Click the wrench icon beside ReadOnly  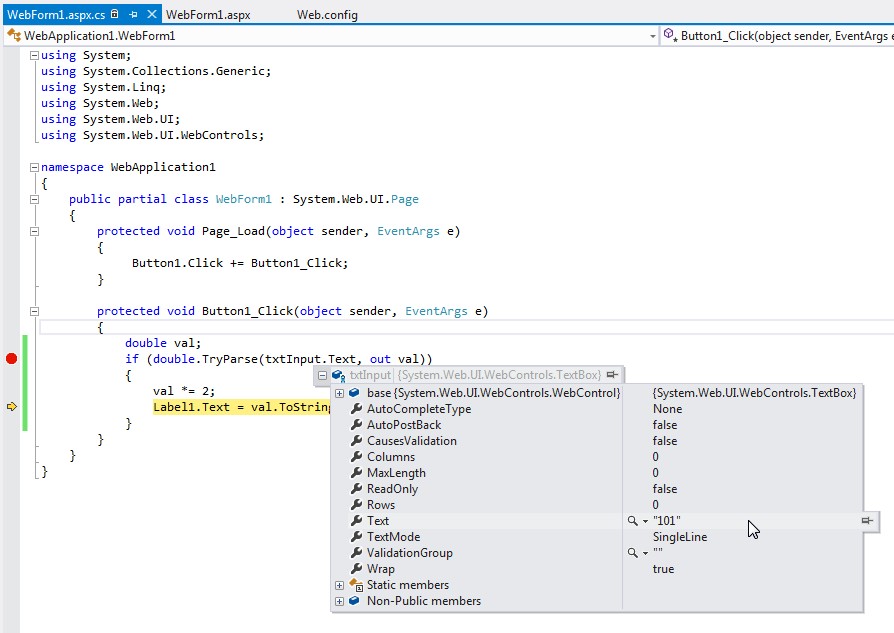(x=356, y=489)
